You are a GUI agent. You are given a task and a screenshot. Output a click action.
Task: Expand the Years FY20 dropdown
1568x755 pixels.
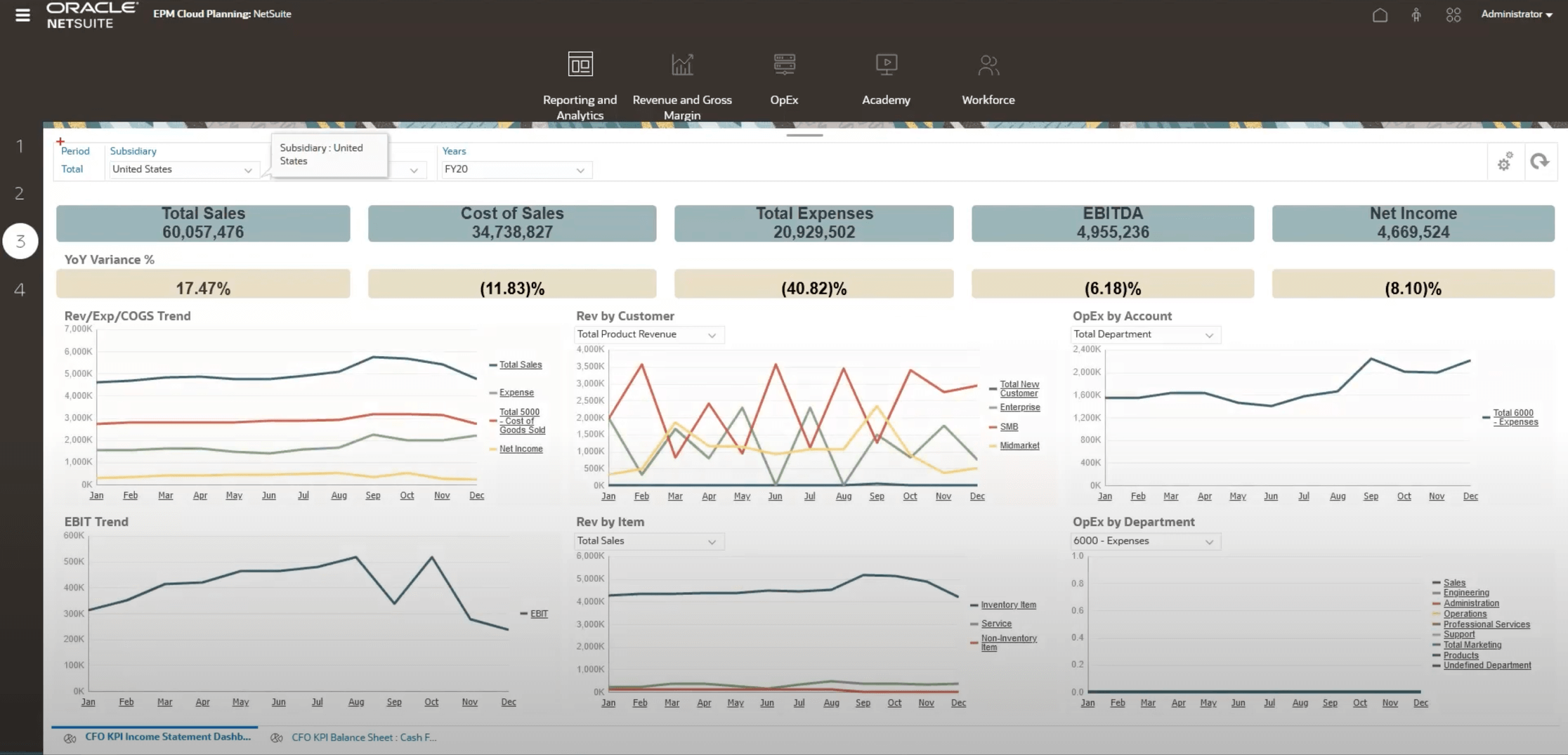click(x=580, y=170)
